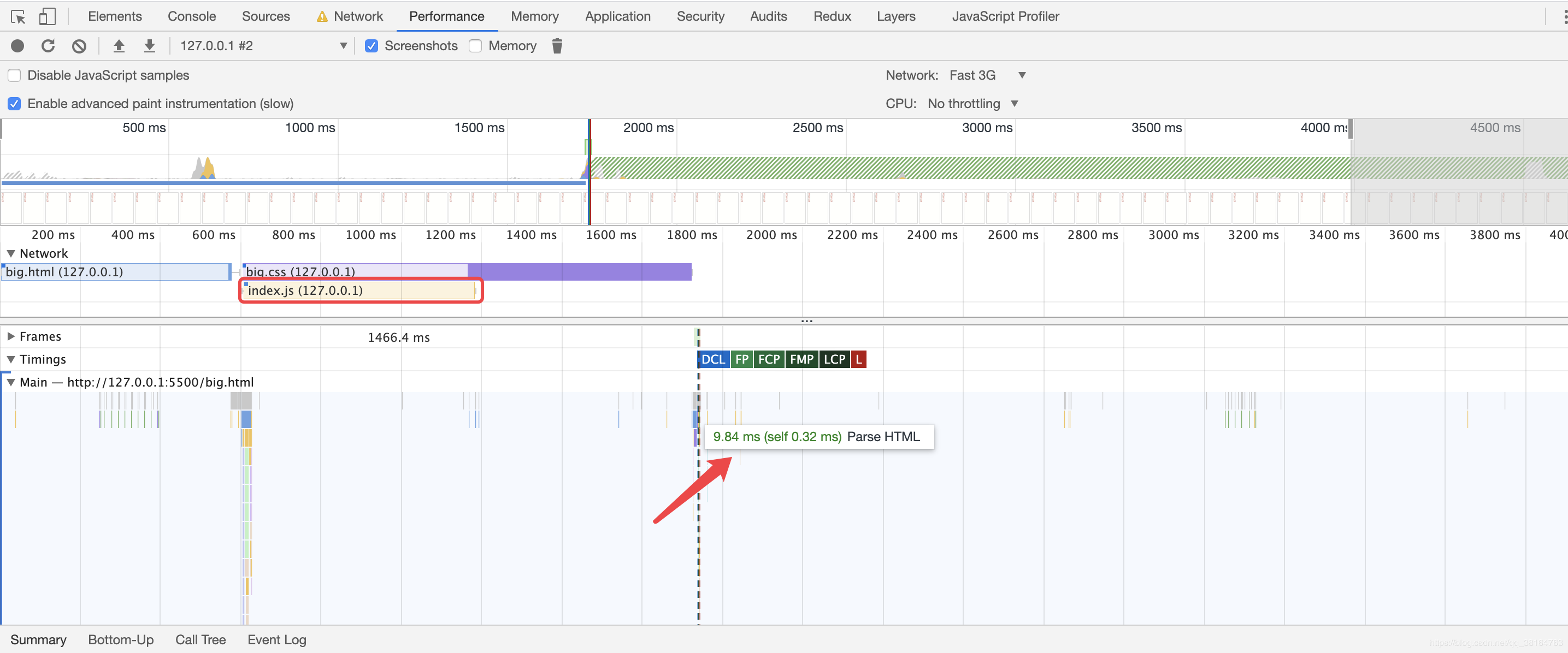Check Disable JavaScript samples

point(14,75)
